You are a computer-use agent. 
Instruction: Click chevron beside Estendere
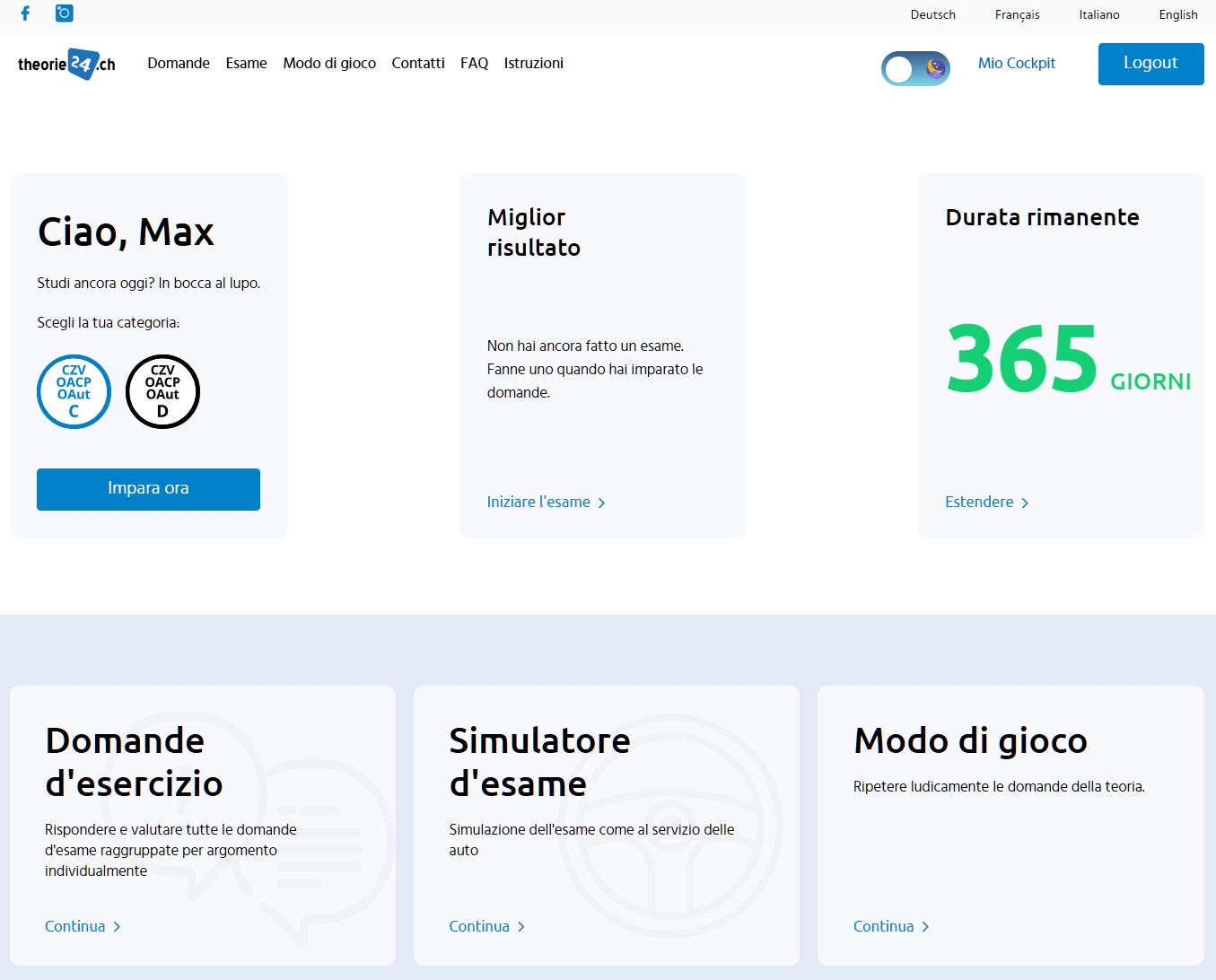click(x=1025, y=503)
